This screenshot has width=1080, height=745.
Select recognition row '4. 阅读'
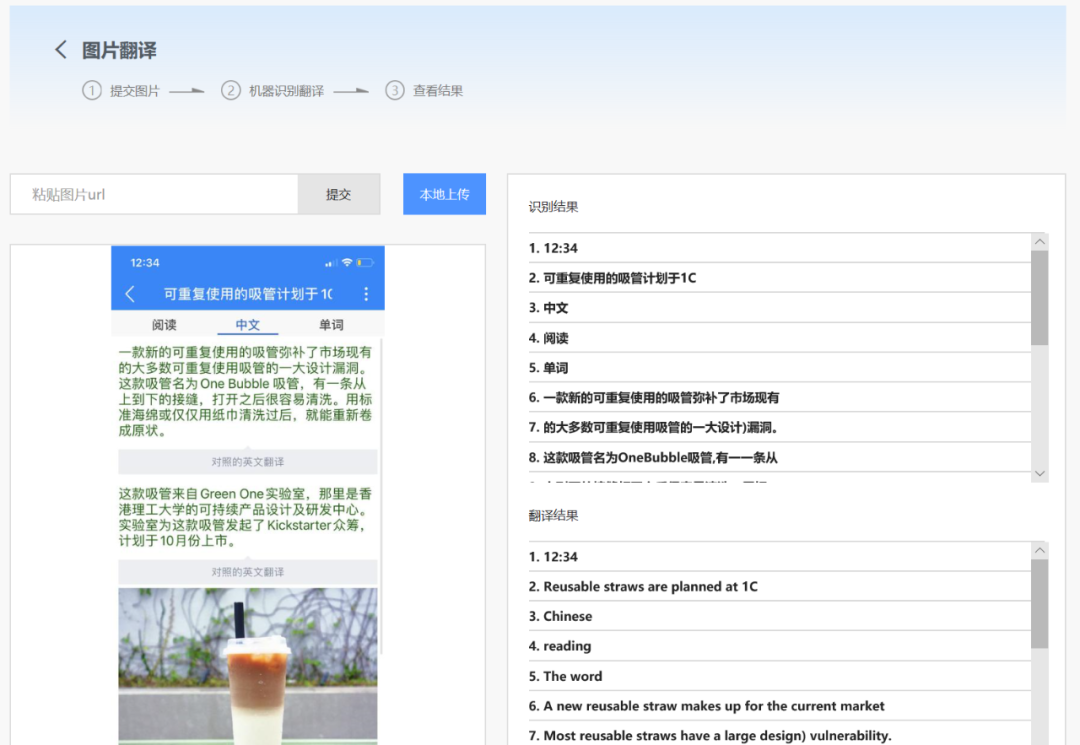click(x=780, y=337)
